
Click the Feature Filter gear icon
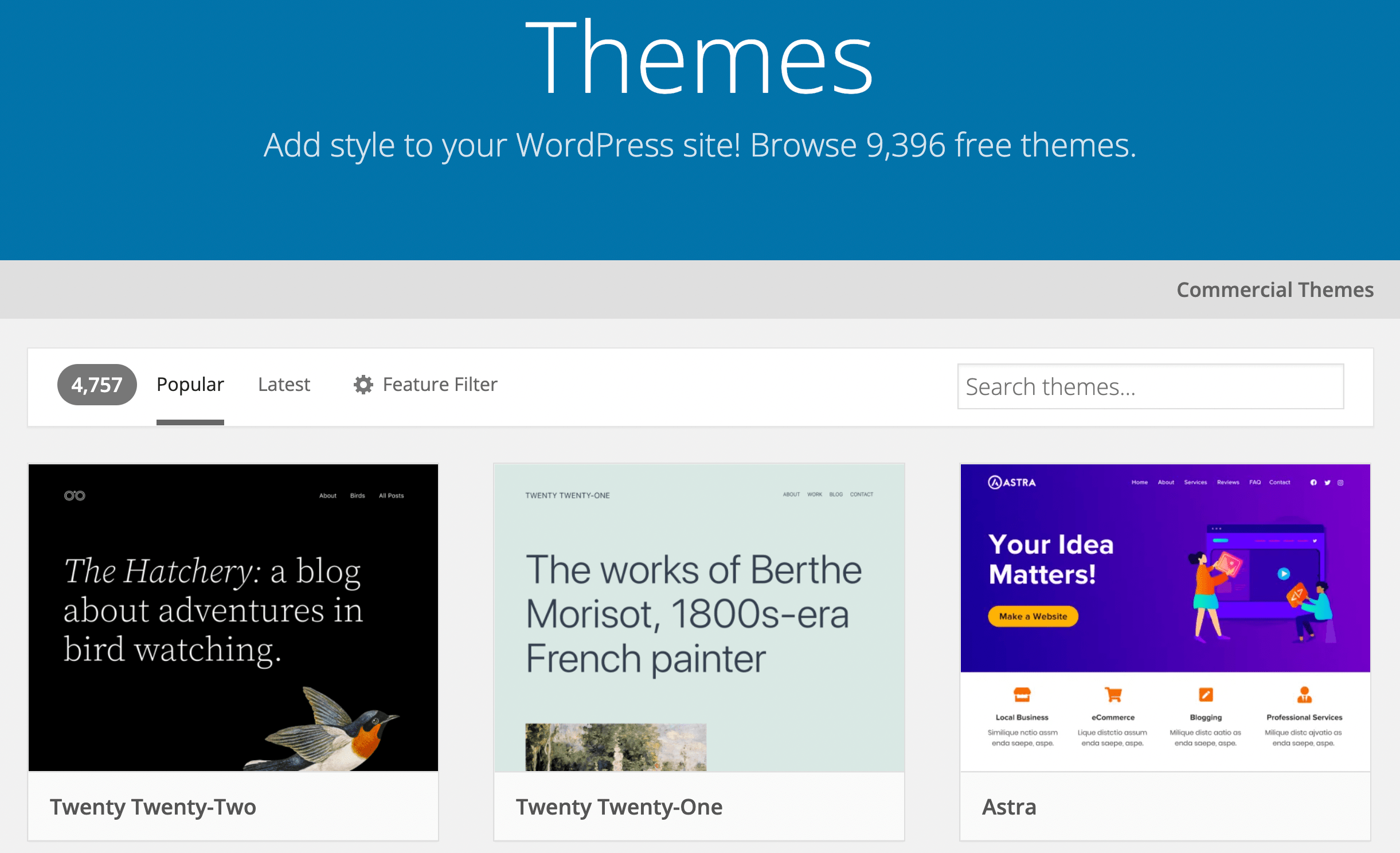(x=363, y=384)
